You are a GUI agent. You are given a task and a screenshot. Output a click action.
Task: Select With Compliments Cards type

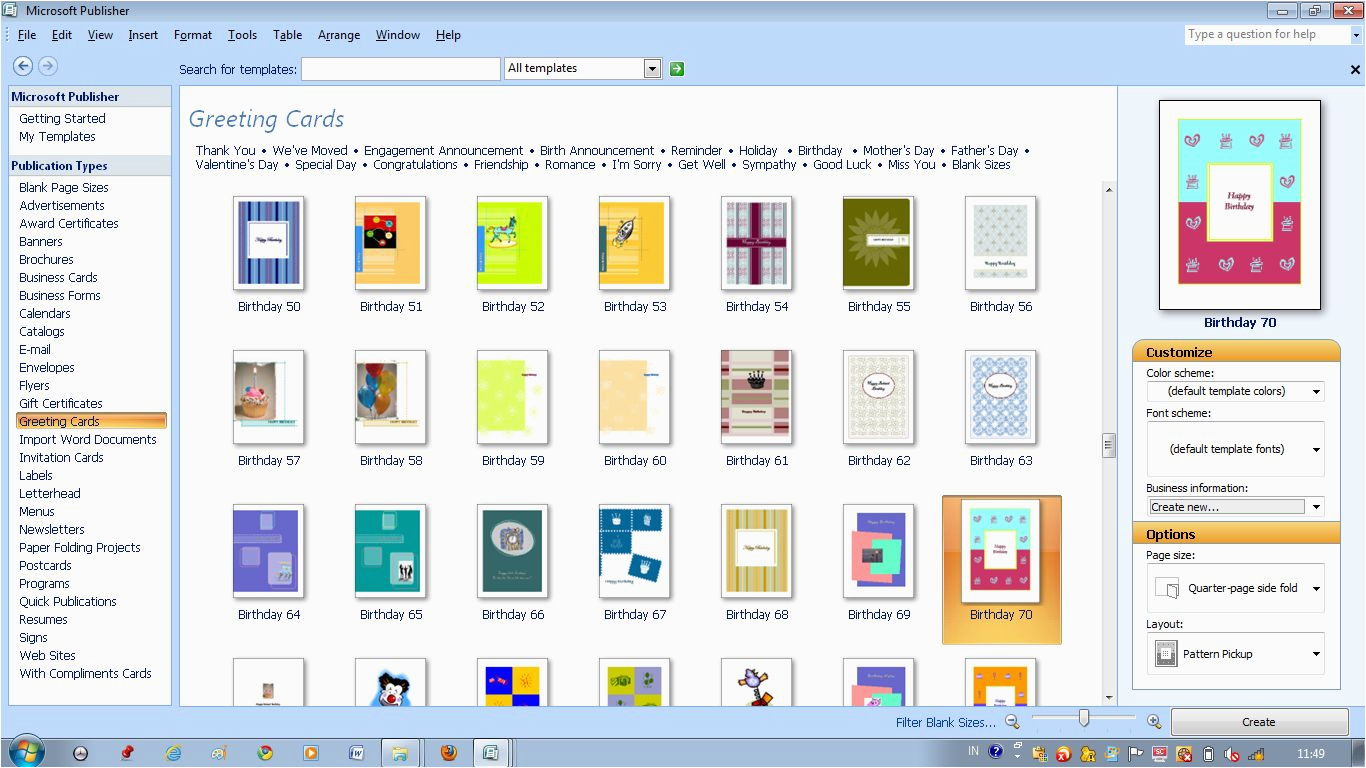pyautogui.click(x=85, y=674)
